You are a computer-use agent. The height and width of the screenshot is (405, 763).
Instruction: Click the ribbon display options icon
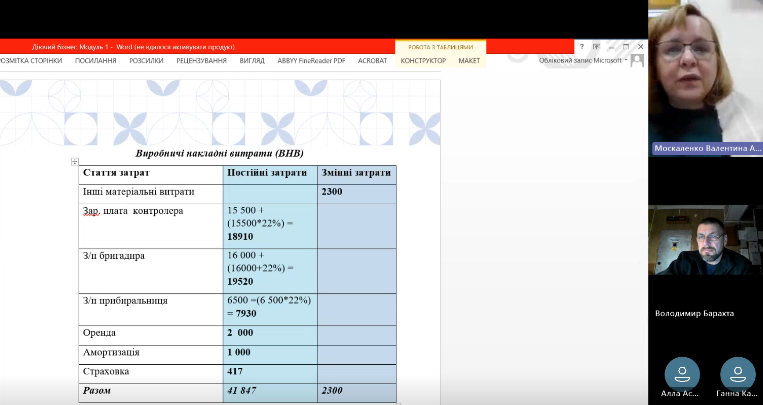[598, 46]
